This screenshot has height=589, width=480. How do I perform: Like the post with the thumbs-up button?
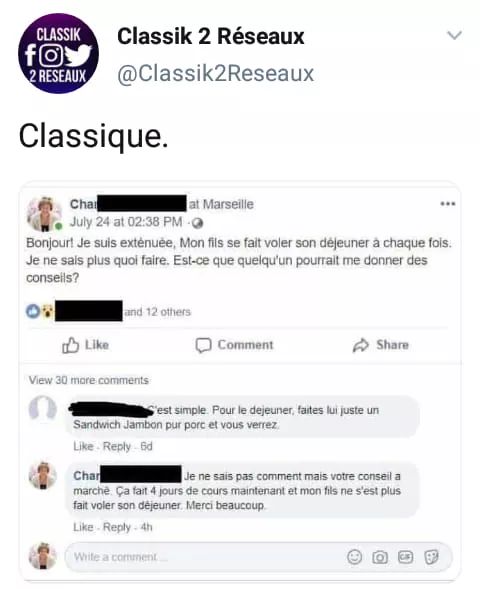85,345
